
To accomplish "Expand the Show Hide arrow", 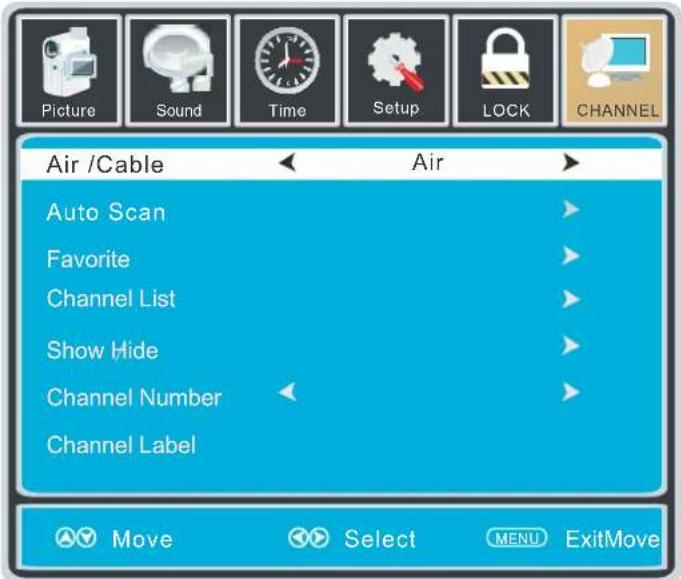I will point(570,346).
